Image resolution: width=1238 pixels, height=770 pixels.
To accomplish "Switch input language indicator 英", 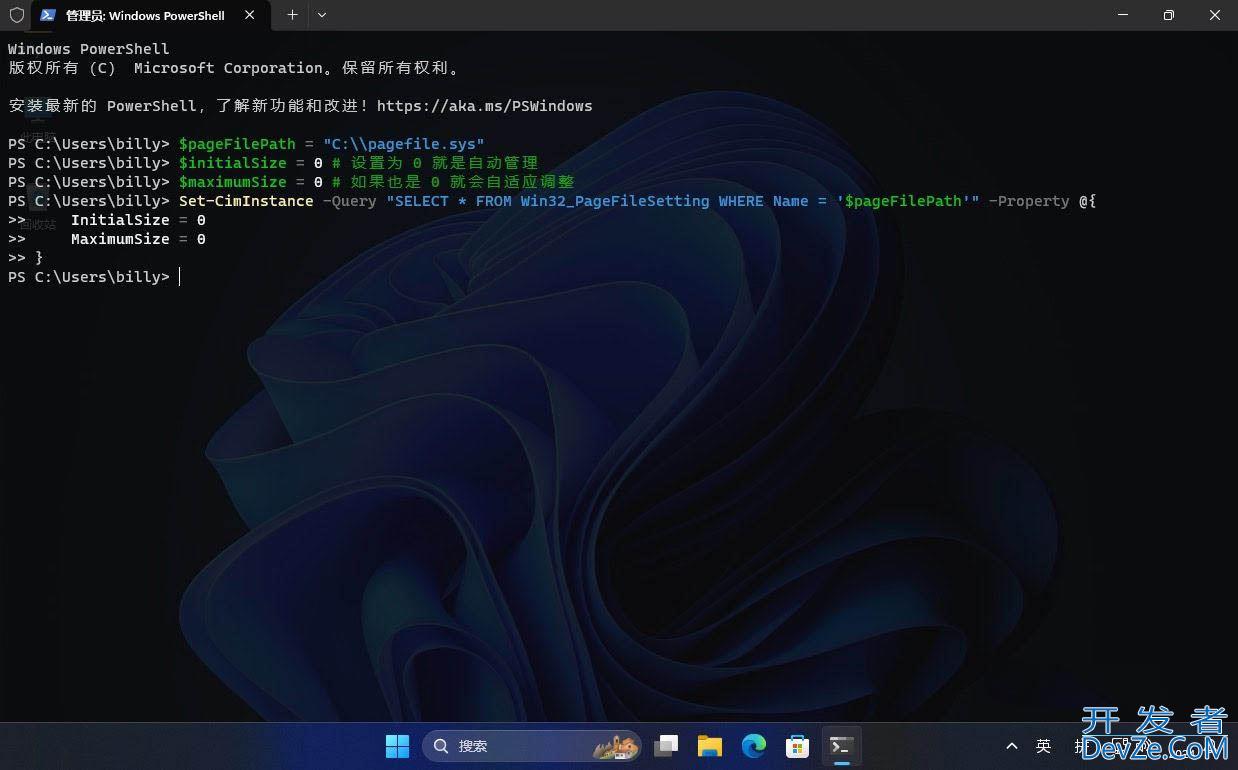I will pos(1044,746).
